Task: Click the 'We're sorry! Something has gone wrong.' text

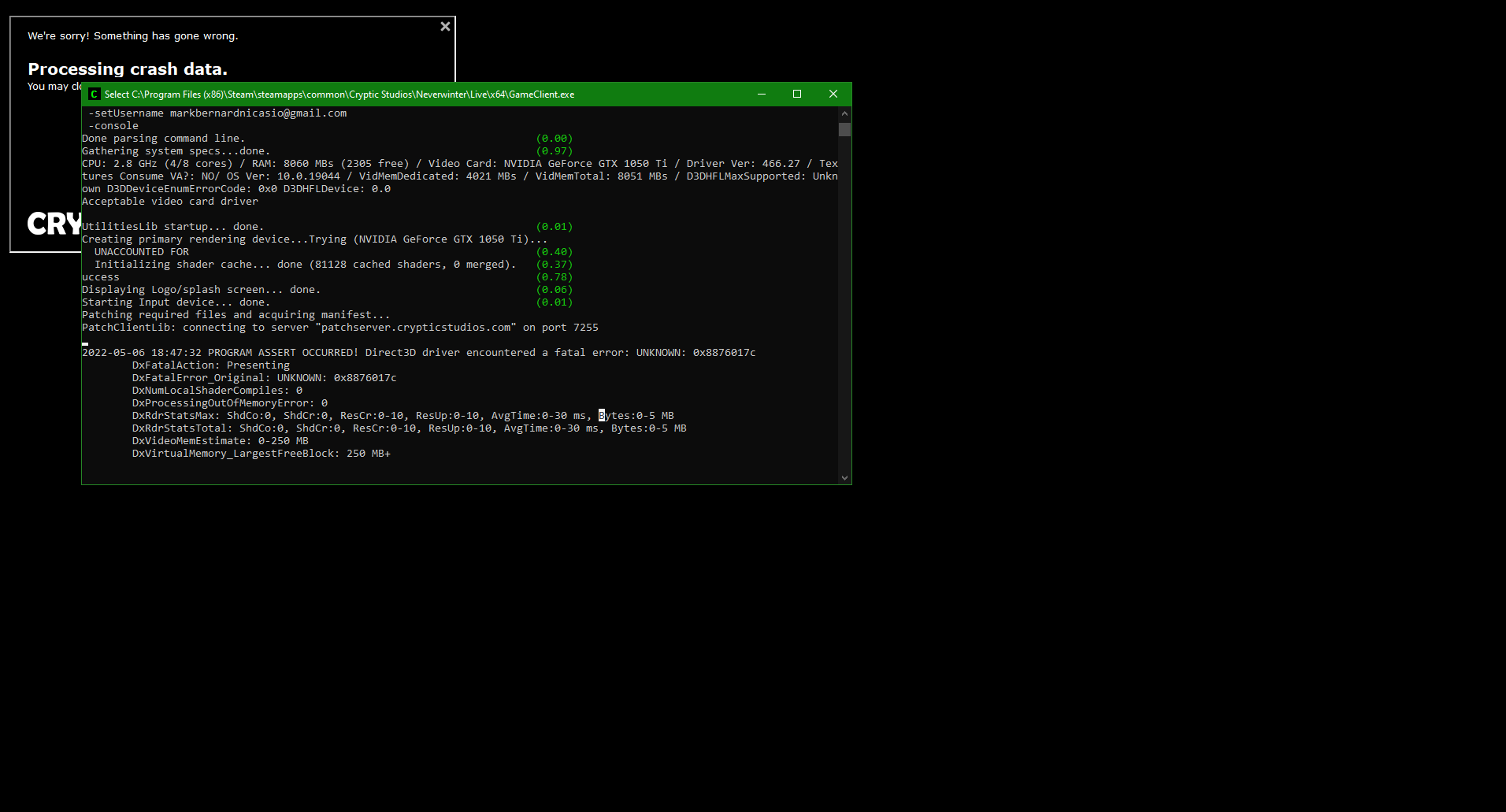Action: click(133, 36)
